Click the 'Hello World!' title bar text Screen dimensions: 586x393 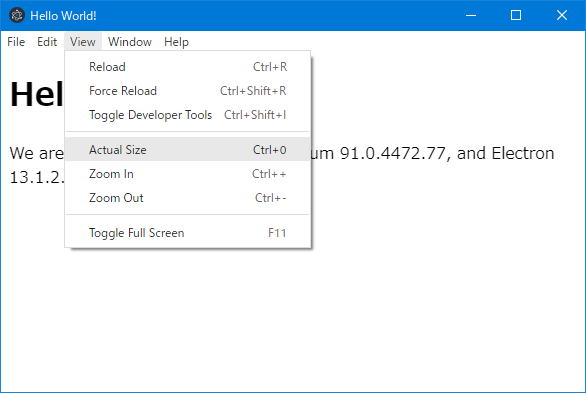point(63,16)
